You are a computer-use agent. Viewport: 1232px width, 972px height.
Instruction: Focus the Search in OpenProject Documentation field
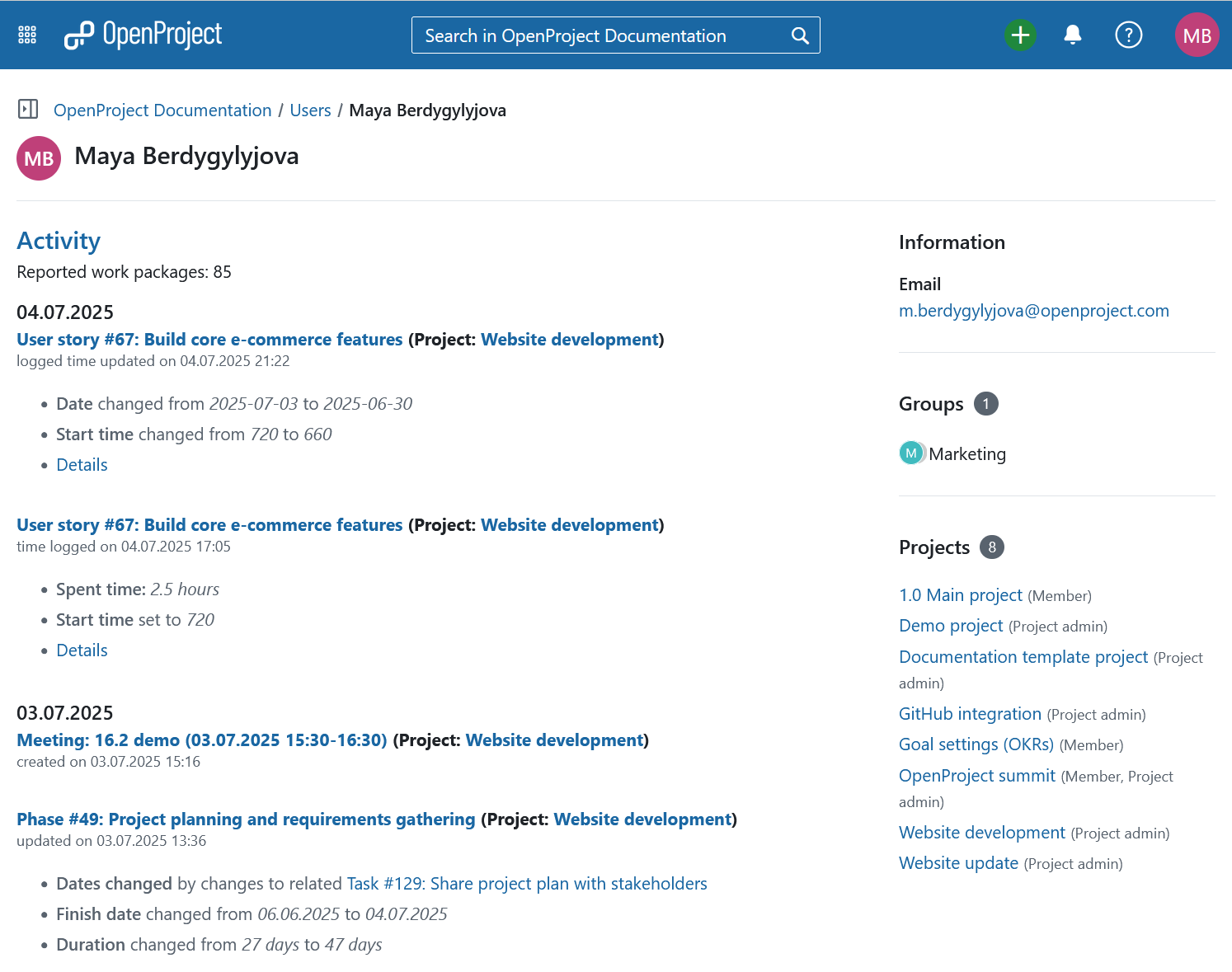[615, 35]
